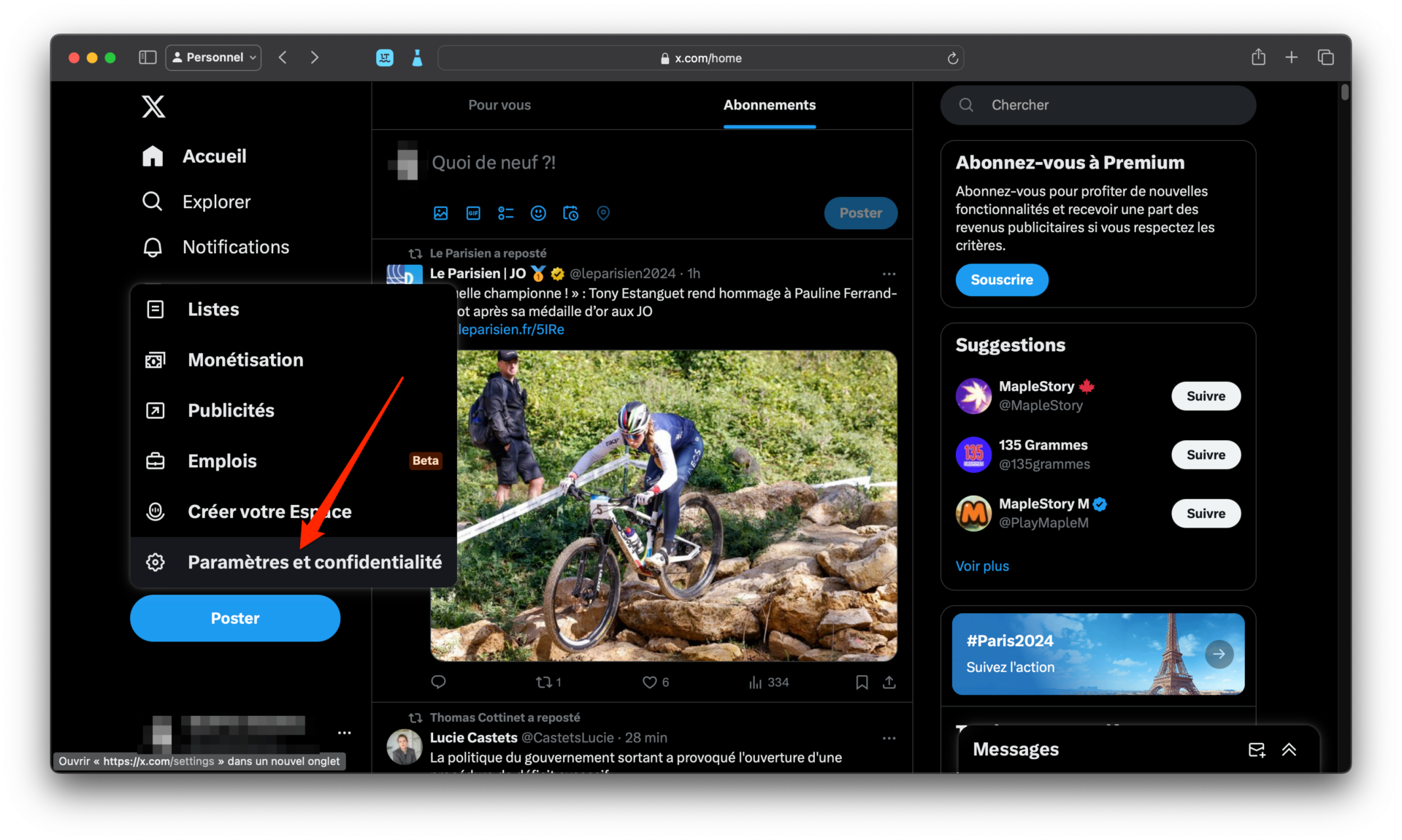Open Paramètres et confidentialité menu item
Viewport: 1402px width, 840px height.
pyautogui.click(x=314, y=562)
